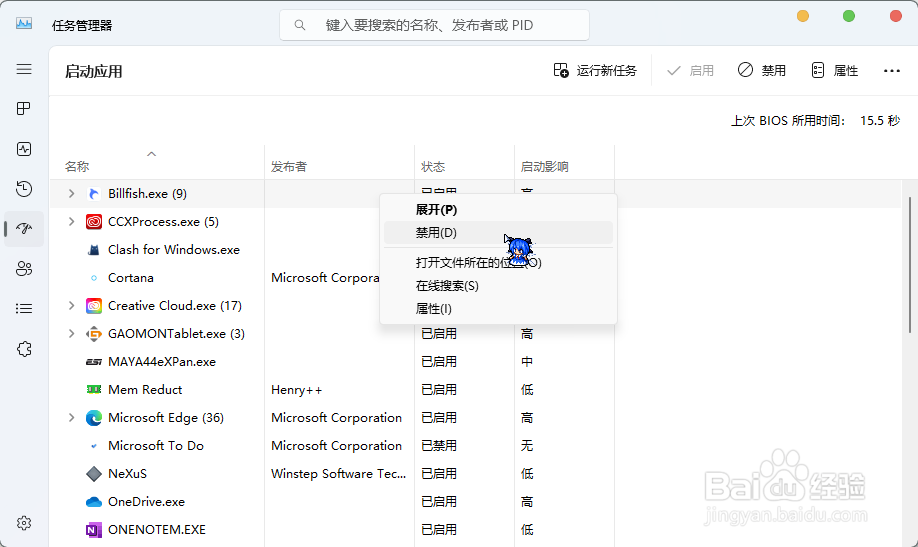918x547 pixels.
Task: Choose 打开文件所在的位置 in context menu
Action: [x=498, y=262]
